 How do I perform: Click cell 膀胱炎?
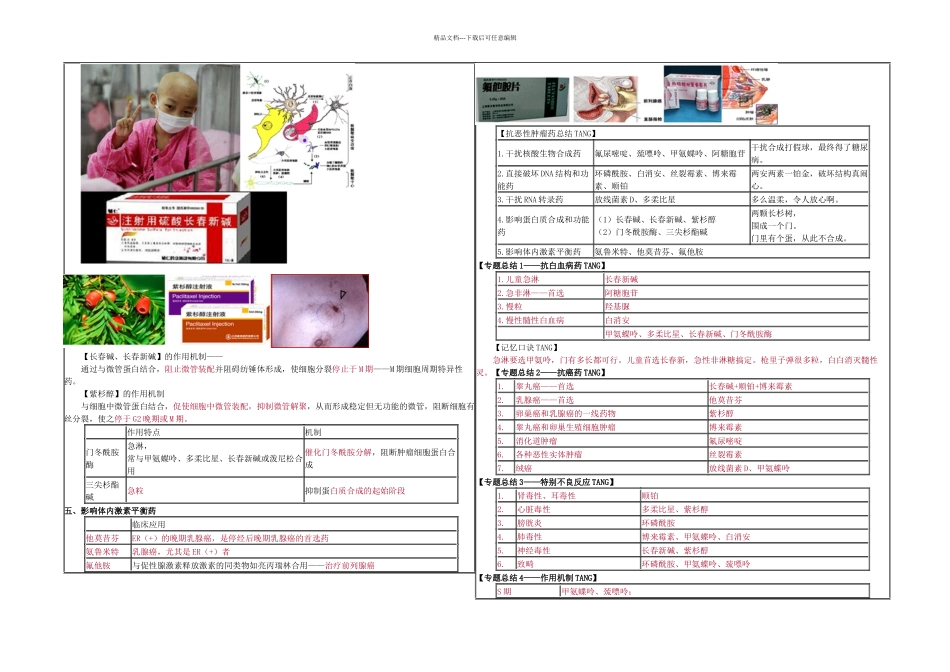click(x=530, y=523)
